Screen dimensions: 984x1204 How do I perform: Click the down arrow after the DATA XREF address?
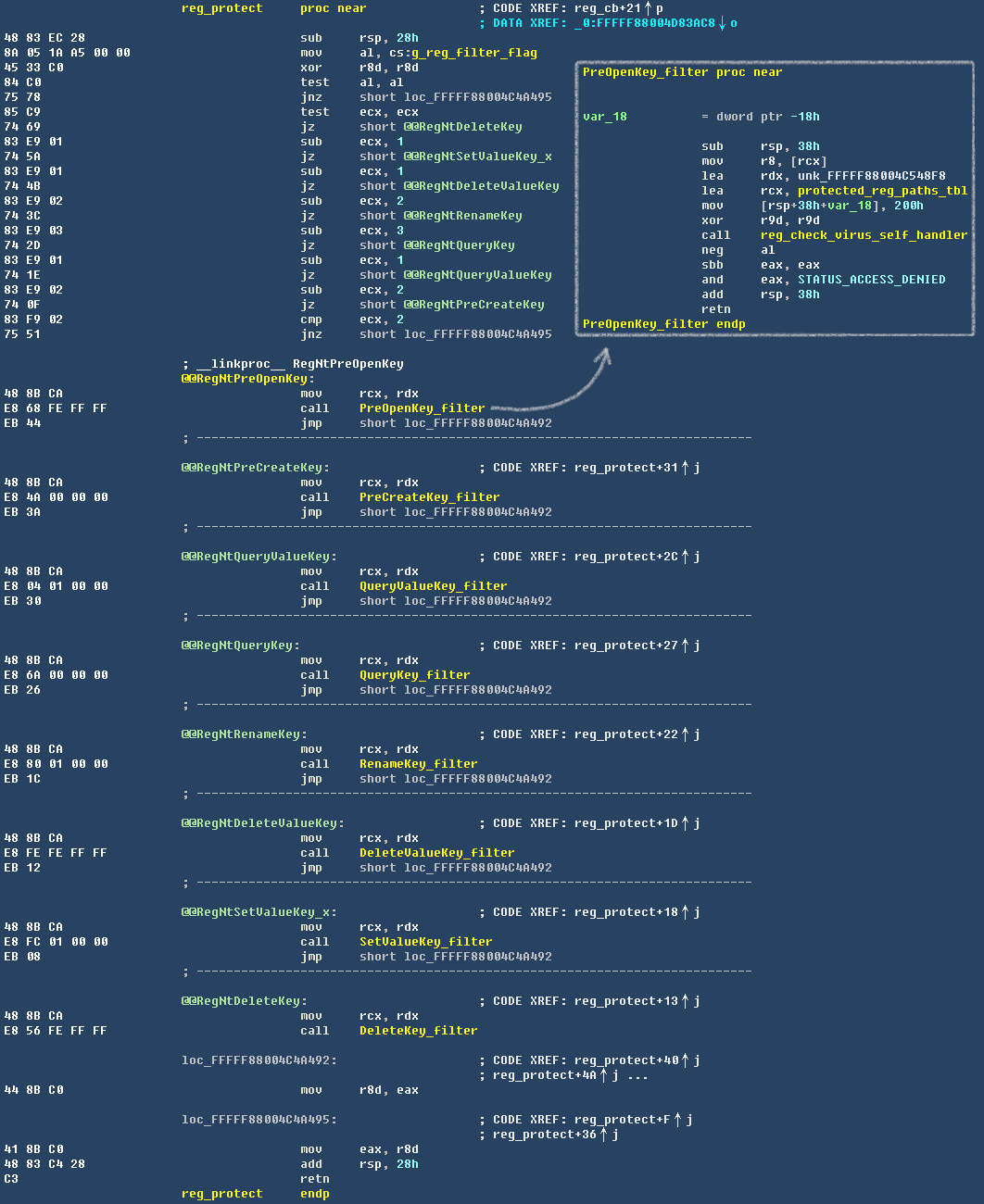coord(723,23)
